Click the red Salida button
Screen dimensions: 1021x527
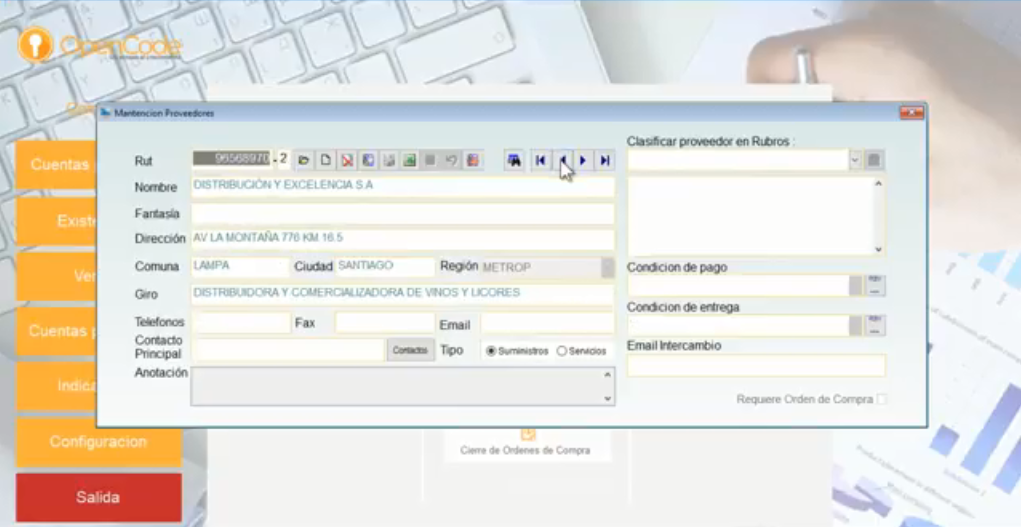[x=98, y=497]
